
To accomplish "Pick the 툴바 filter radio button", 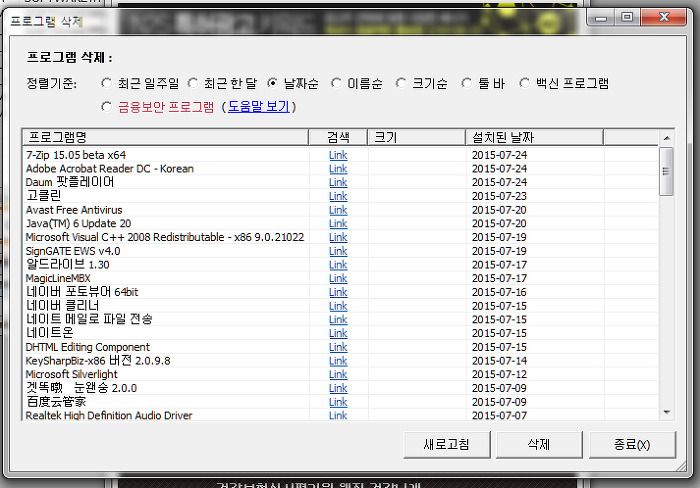I will 467,83.
